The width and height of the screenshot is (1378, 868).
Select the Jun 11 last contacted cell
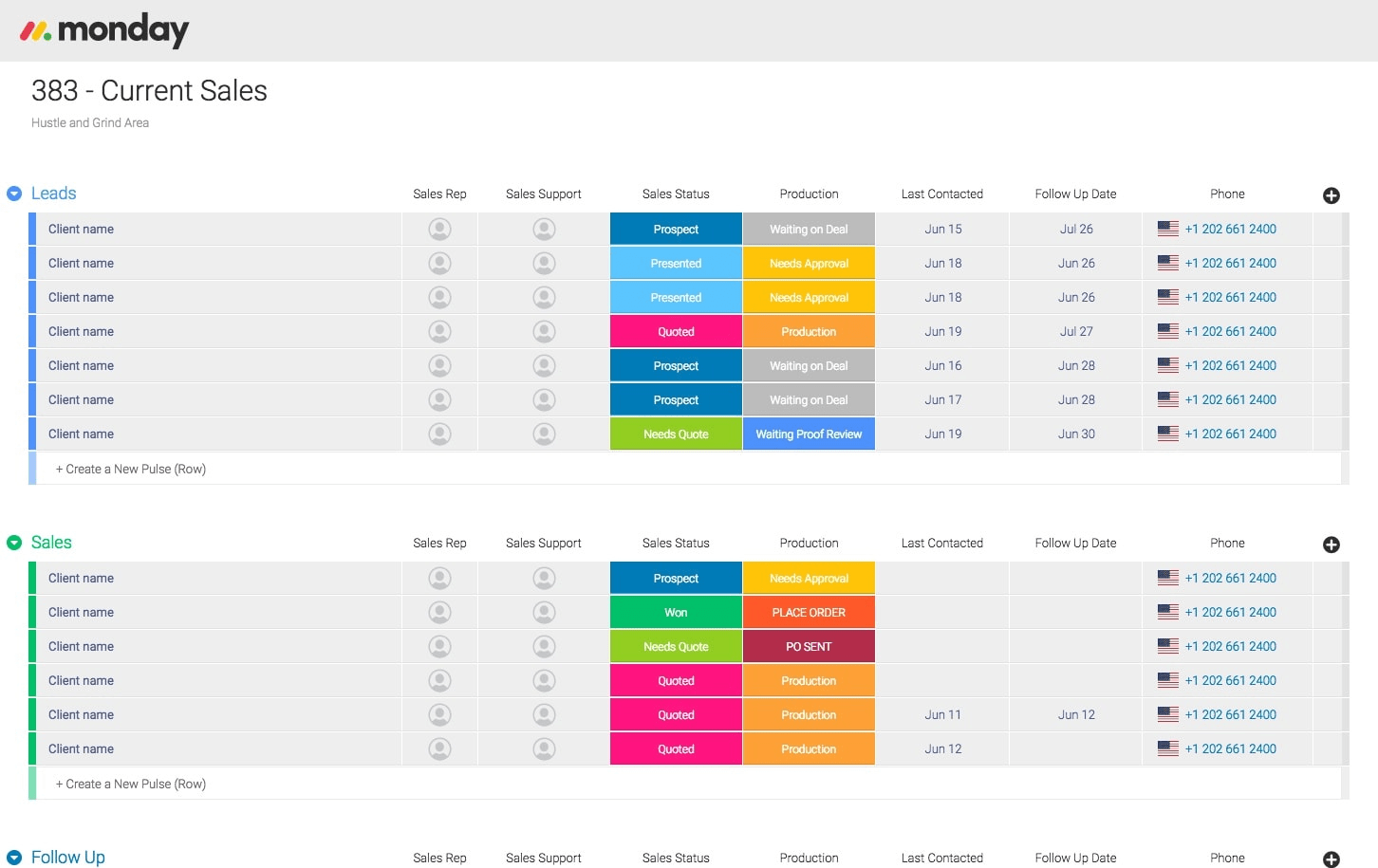tap(942, 714)
